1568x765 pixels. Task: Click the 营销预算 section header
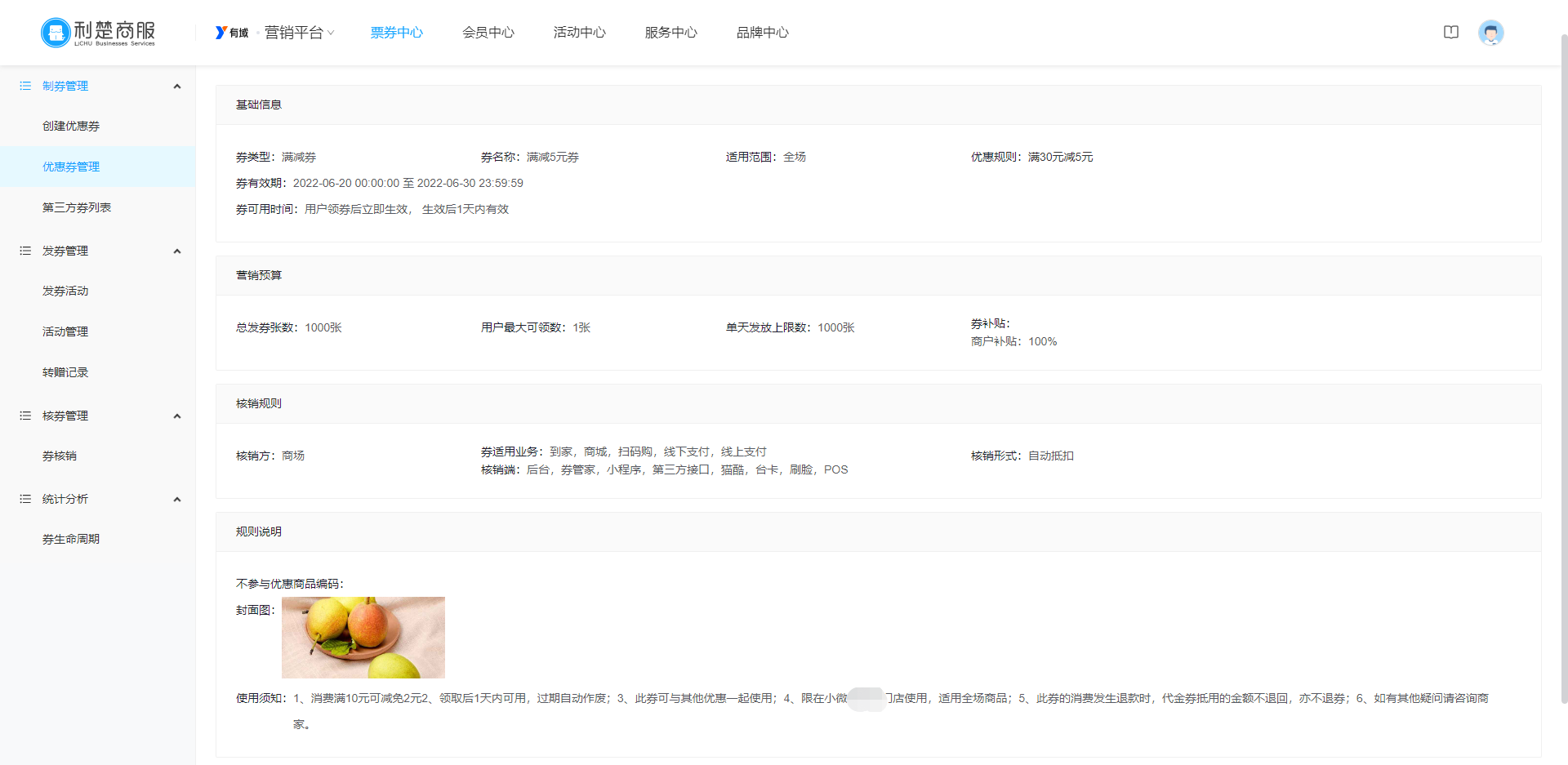(x=878, y=275)
